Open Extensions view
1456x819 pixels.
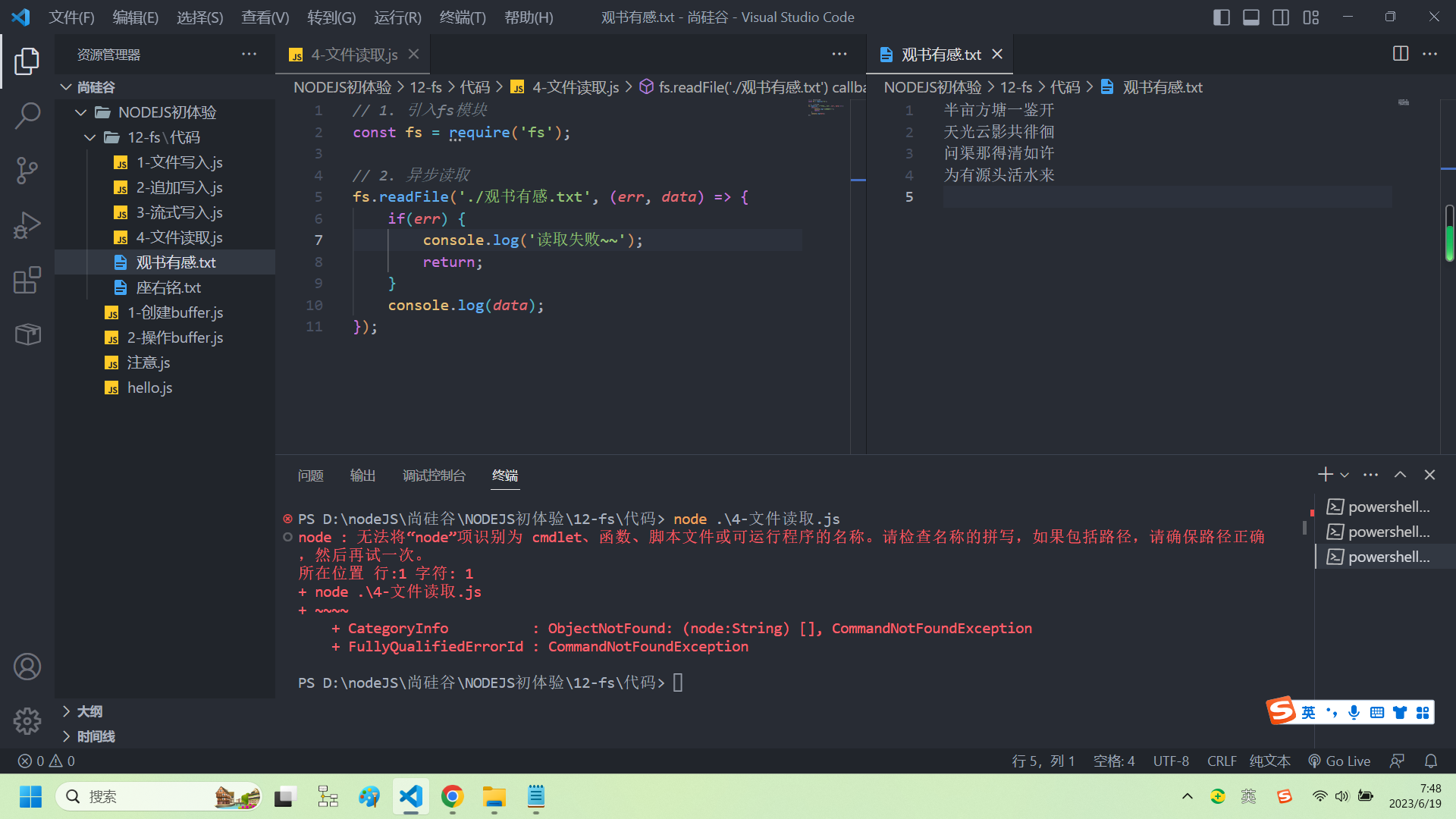coord(27,280)
